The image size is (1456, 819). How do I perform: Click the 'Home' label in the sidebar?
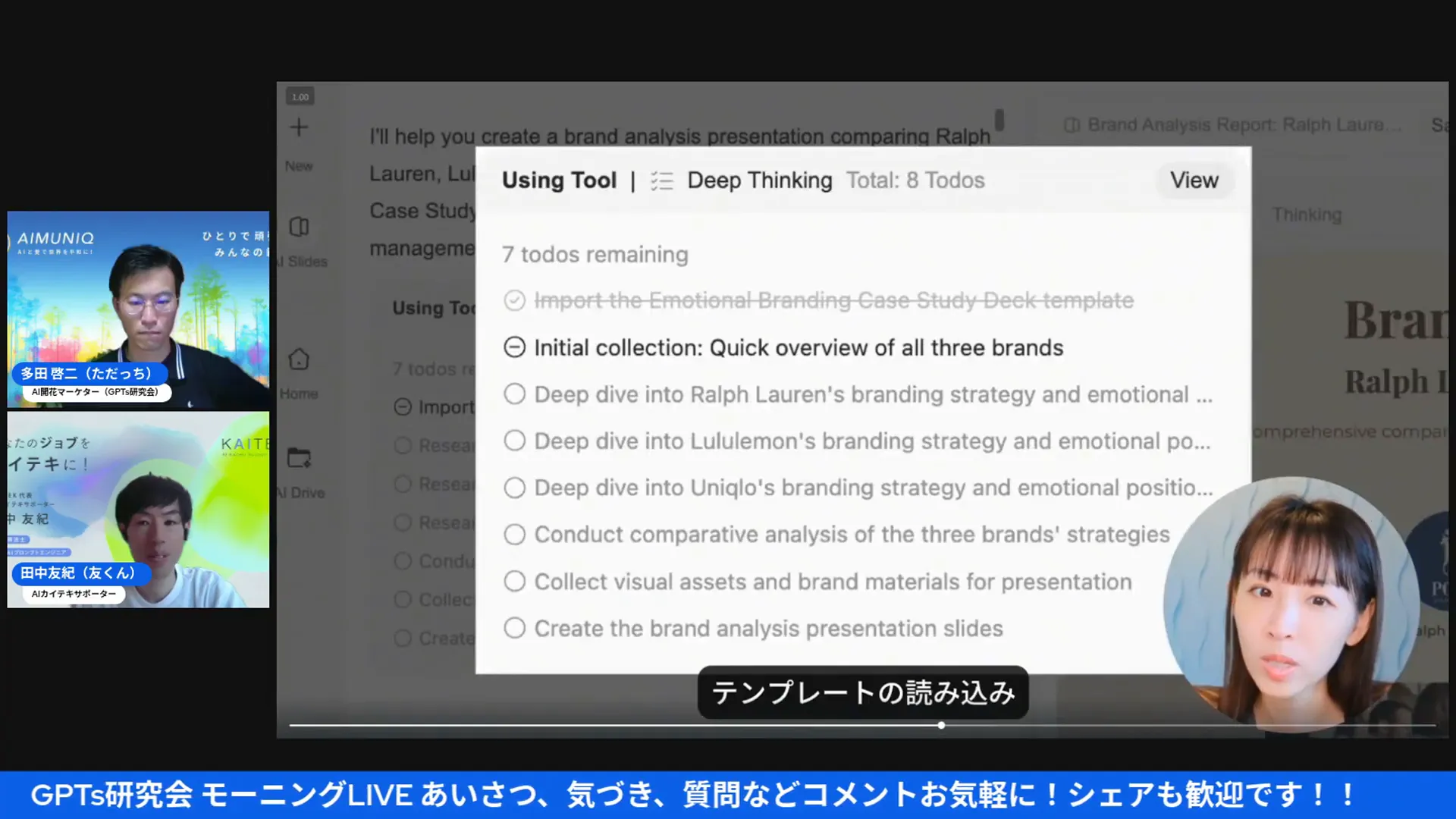pos(299,394)
